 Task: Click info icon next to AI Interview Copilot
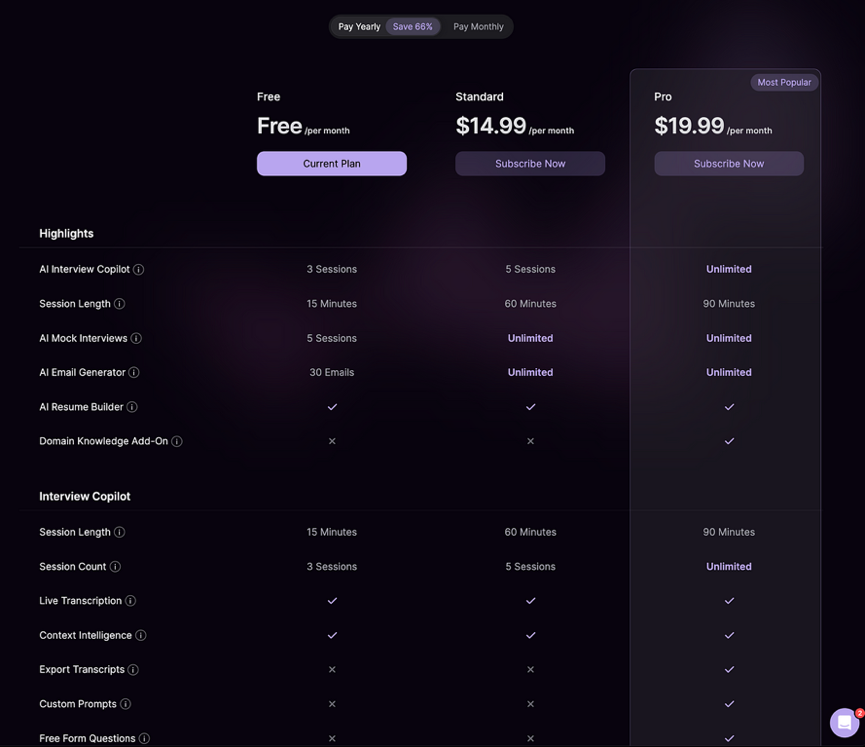(139, 269)
